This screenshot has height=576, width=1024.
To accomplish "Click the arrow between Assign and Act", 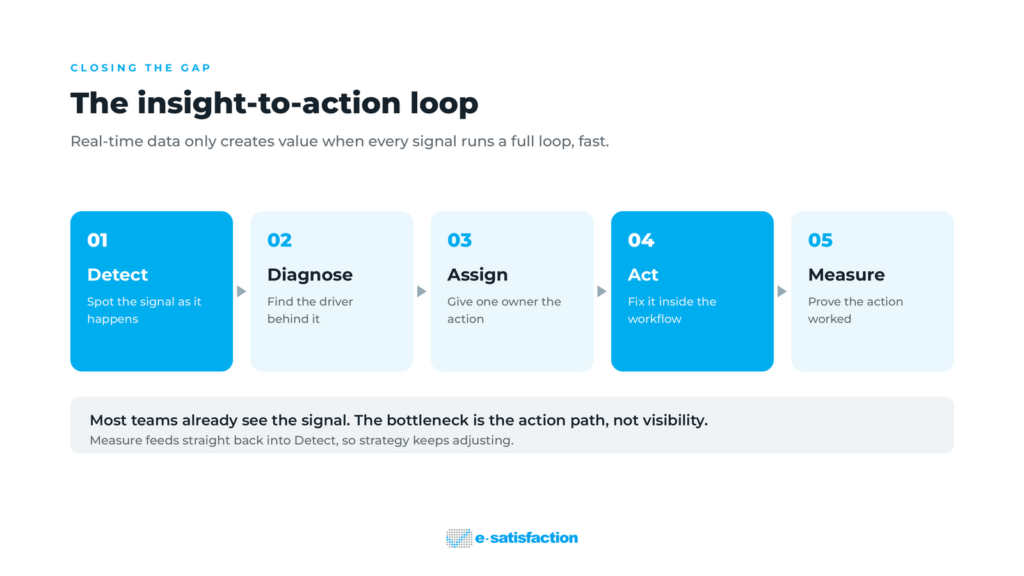I will (x=602, y=291).
